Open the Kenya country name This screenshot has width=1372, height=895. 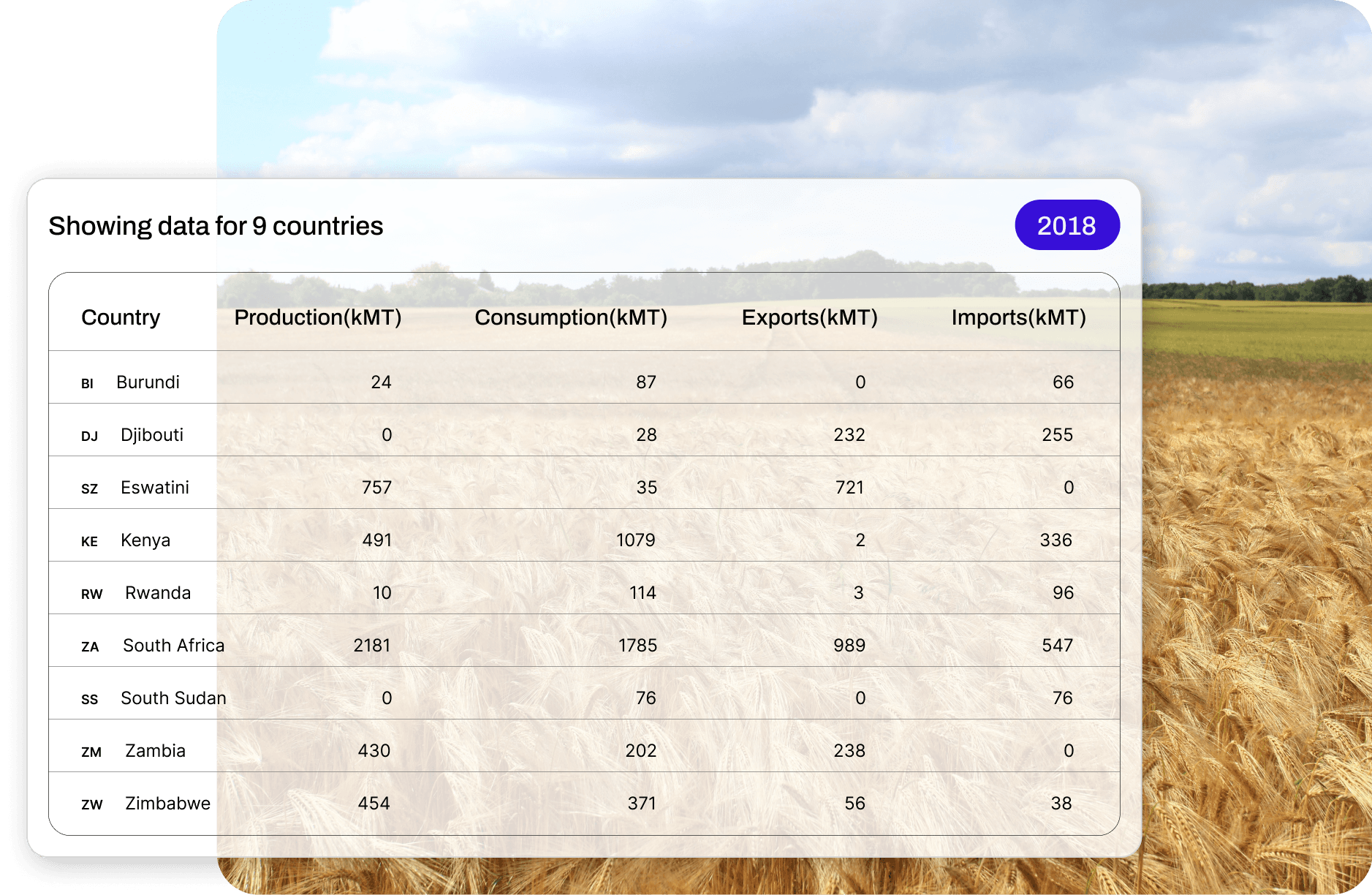point(145,540)
